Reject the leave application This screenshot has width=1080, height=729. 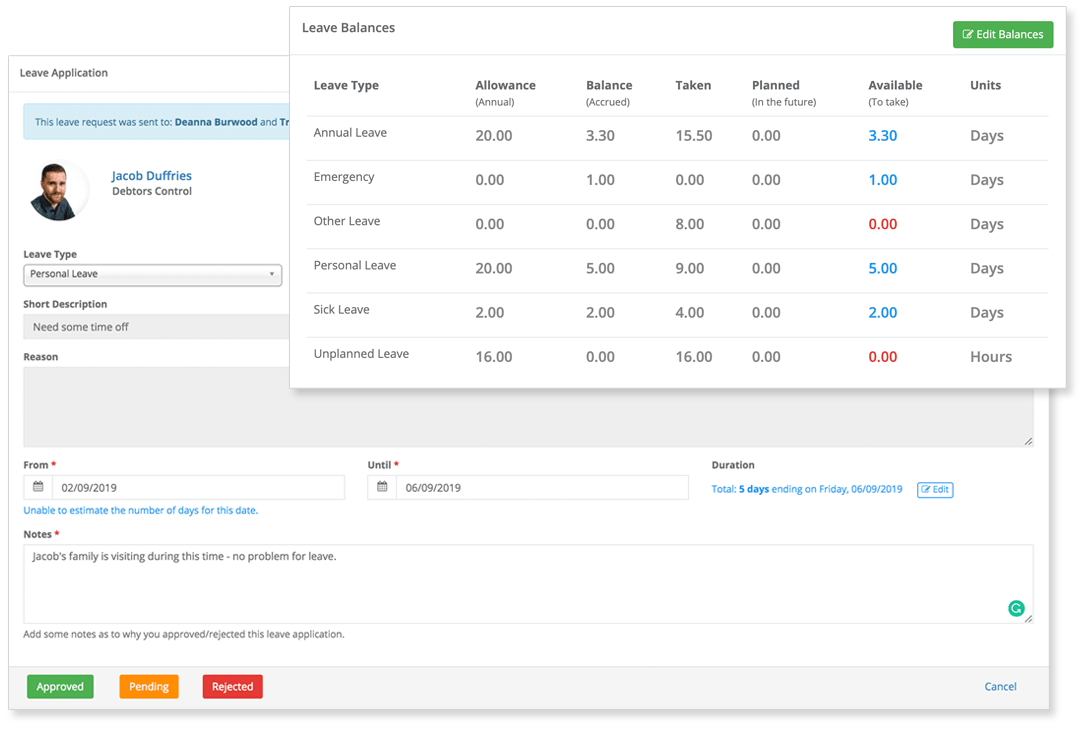(232, 687)
